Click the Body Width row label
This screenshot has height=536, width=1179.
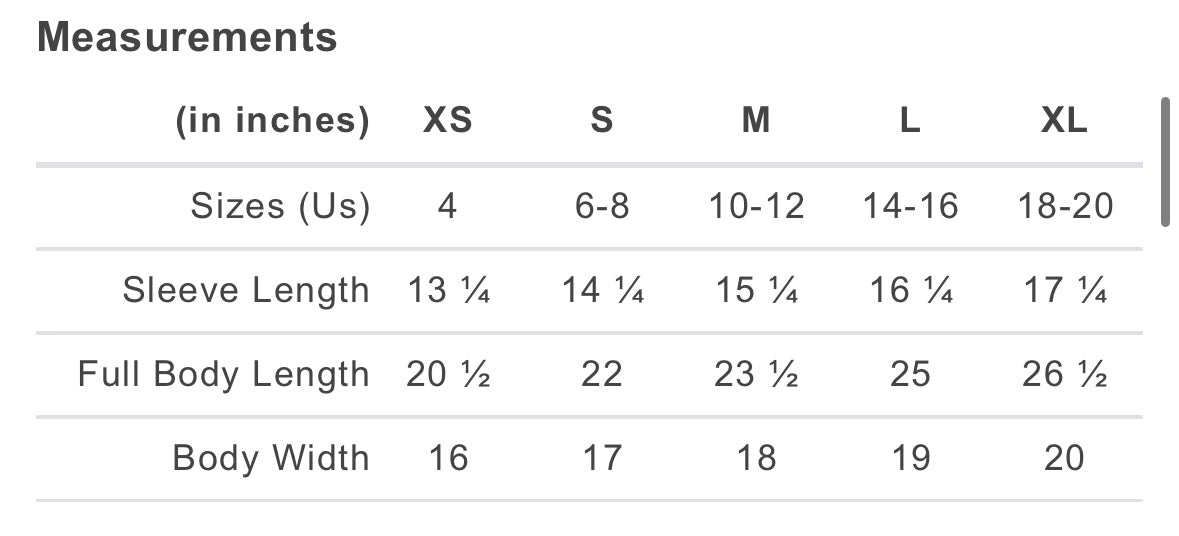[271, 459]
